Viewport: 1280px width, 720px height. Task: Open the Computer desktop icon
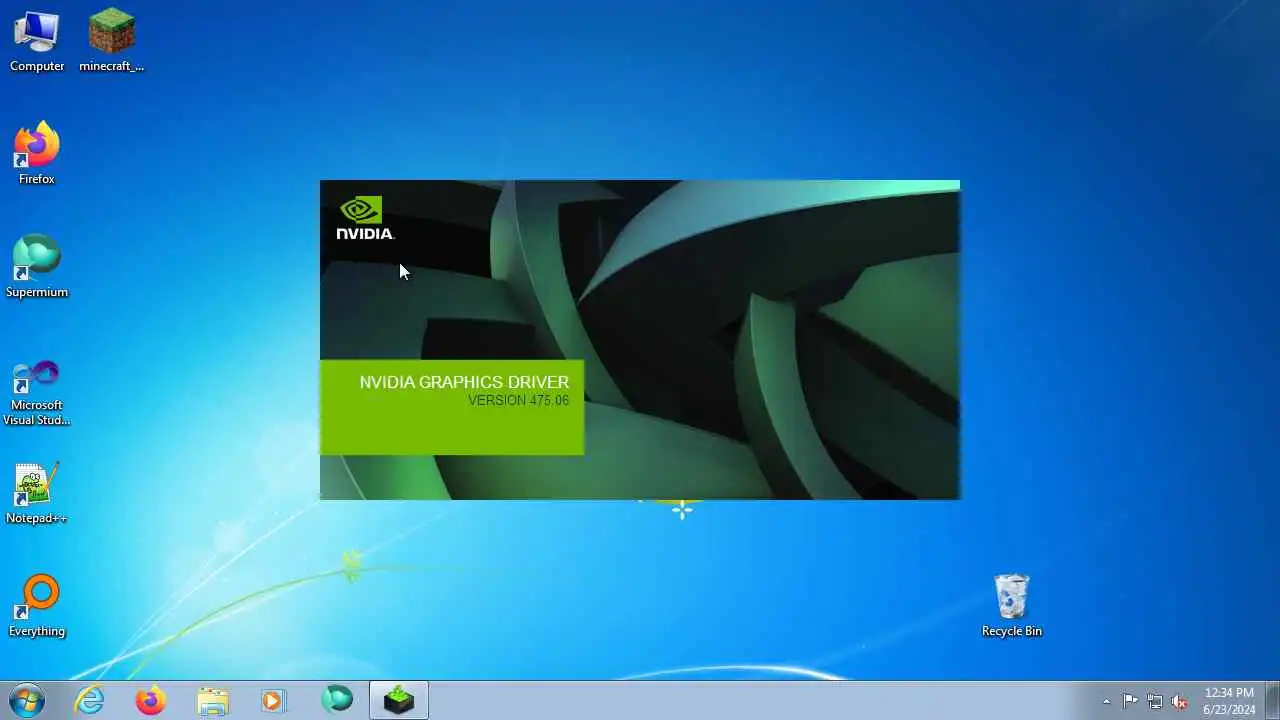click(x=37, y=42)
